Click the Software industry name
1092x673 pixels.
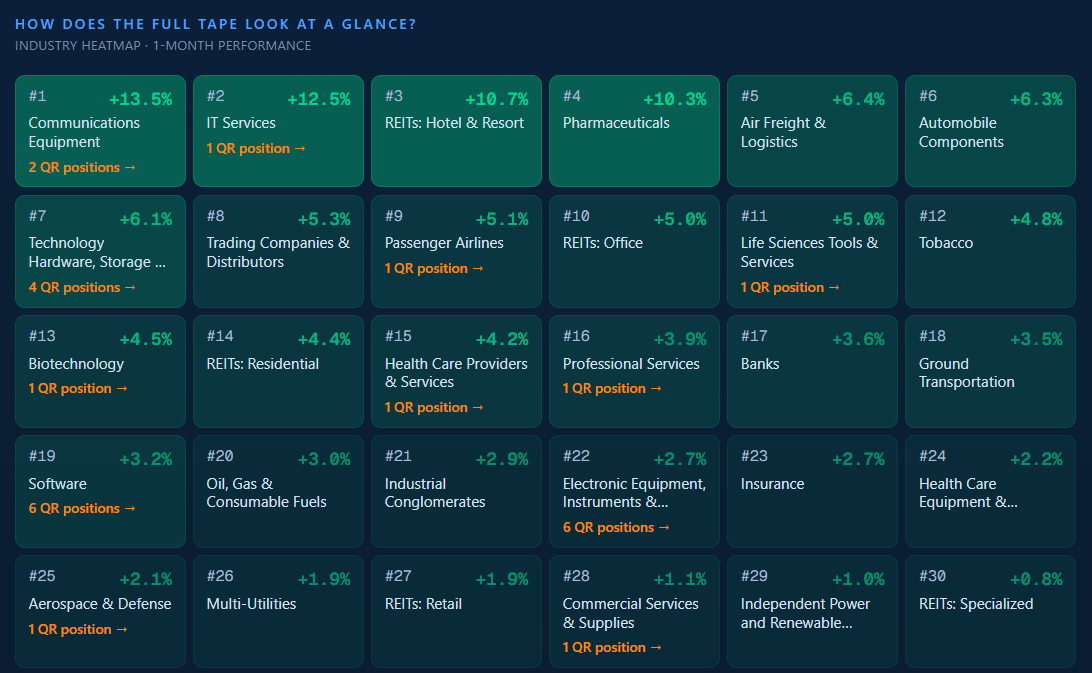tap(58, 484)
